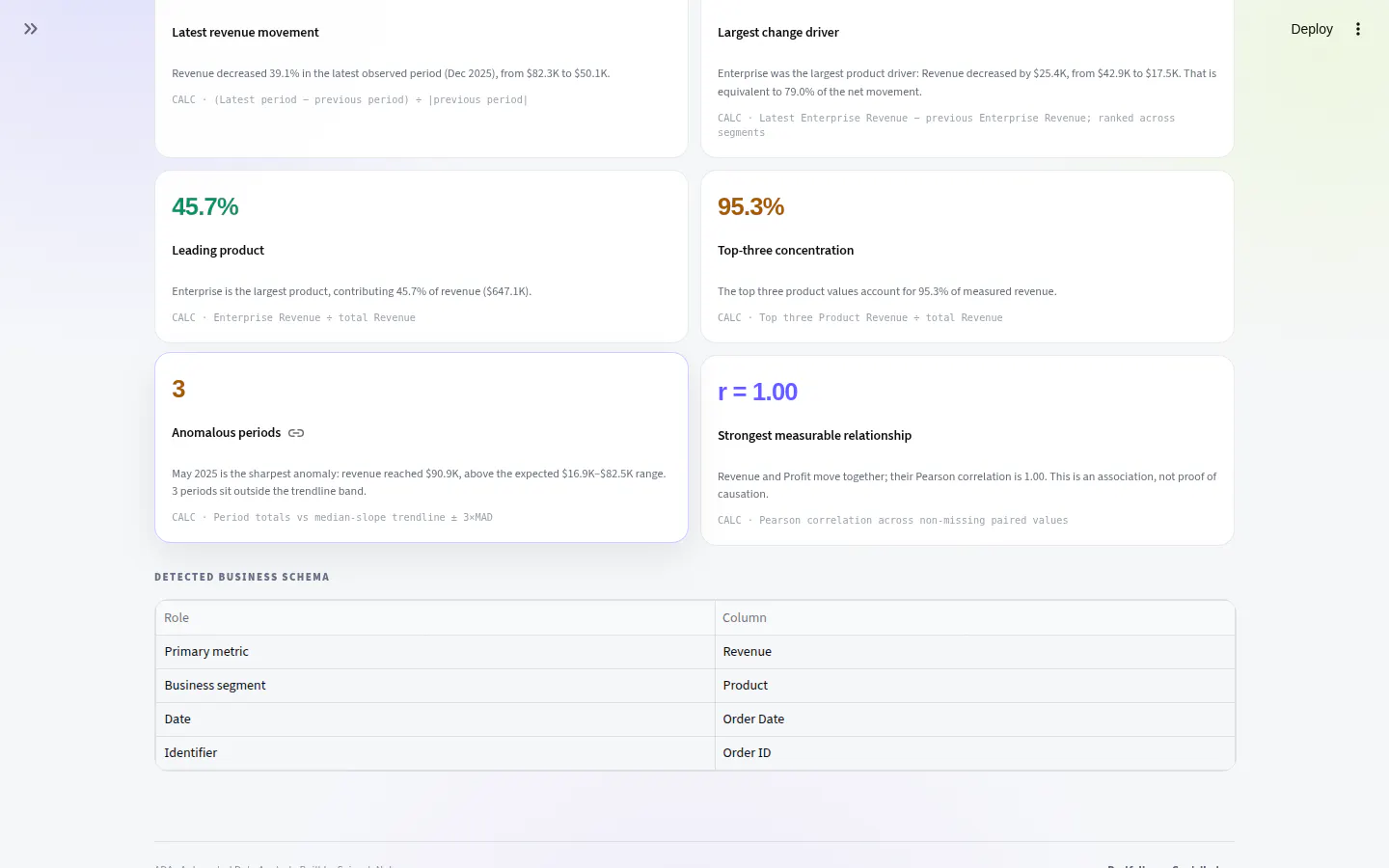The width and height of the screenshot is (1389, 868).
Task: Select the 'Anomalous periods' heading text
Action: coord(226,432)
